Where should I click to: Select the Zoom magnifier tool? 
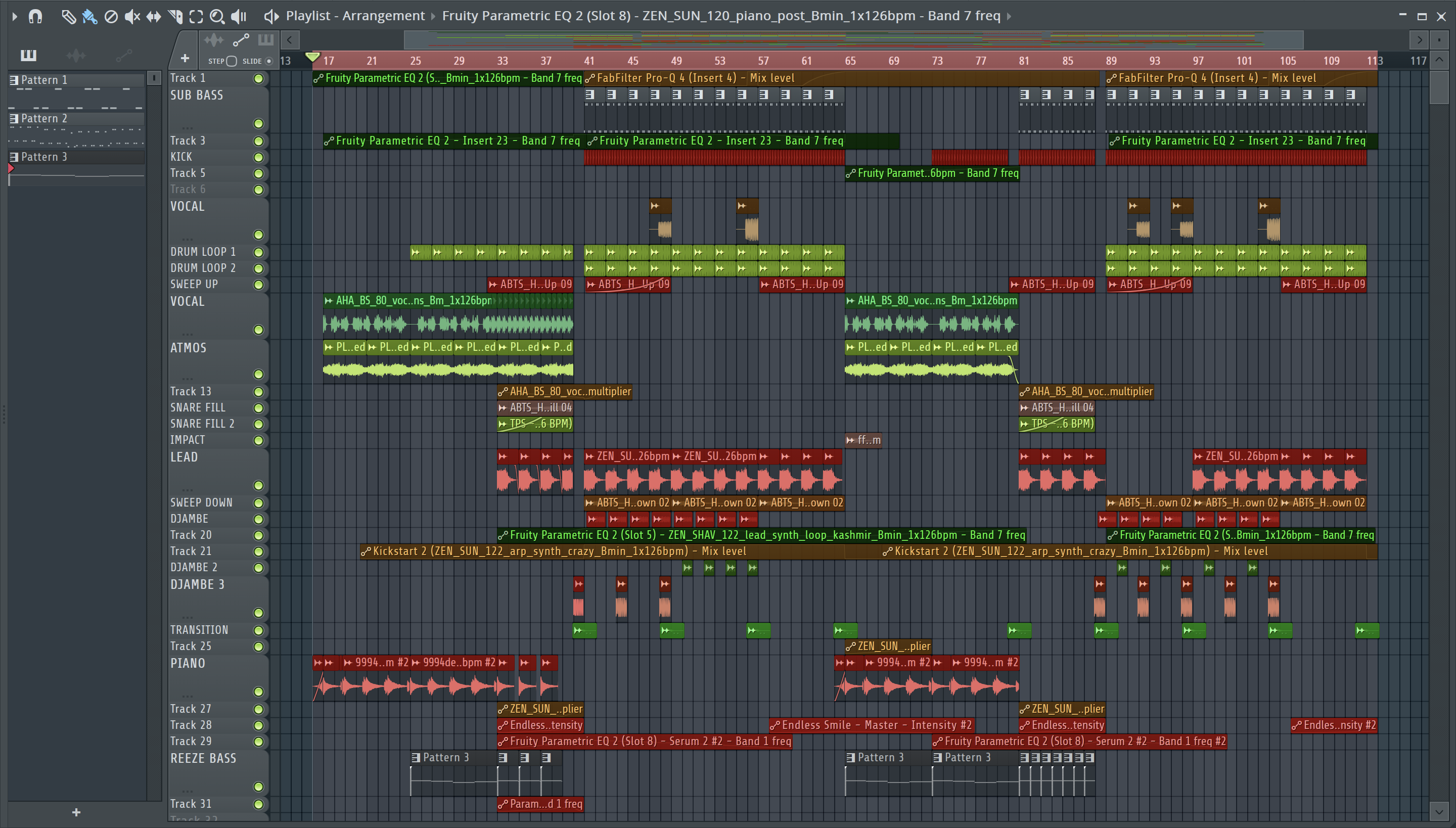[x=217, y=17]
